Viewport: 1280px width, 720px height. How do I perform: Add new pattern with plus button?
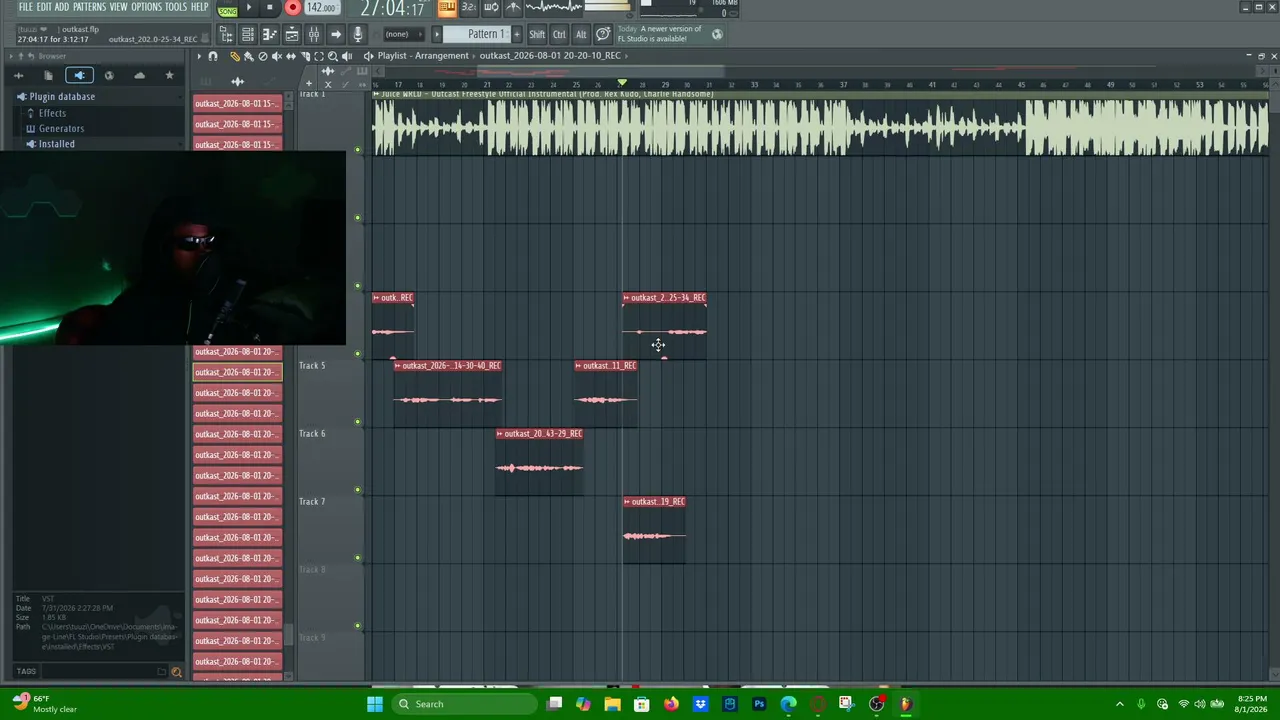tap(516, 34)
